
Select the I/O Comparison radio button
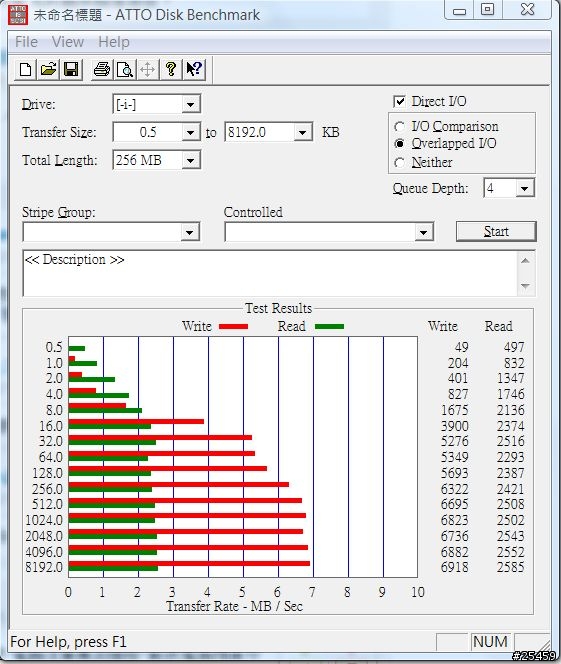coord(399,127)
